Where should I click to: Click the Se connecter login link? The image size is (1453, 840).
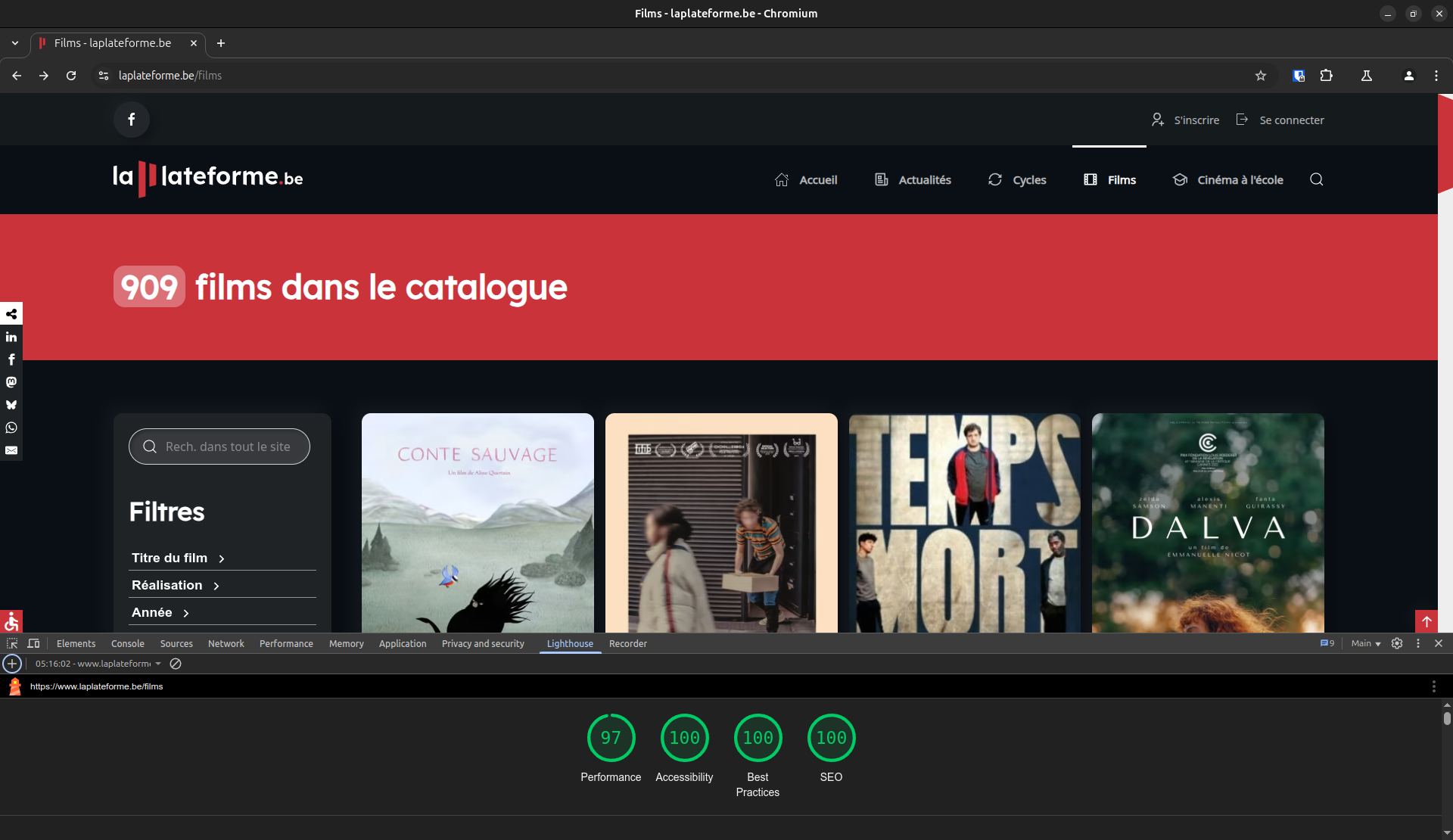tap(1280, 120)
